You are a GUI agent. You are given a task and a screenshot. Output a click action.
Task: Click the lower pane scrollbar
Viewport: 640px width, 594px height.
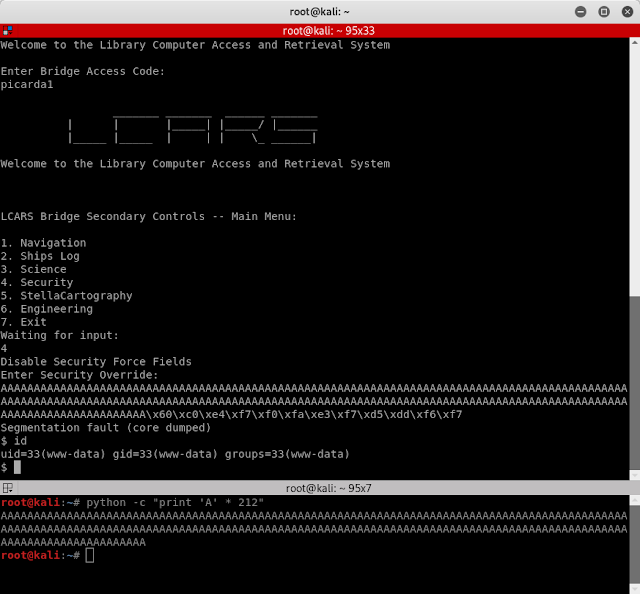(x=635, y=544)
